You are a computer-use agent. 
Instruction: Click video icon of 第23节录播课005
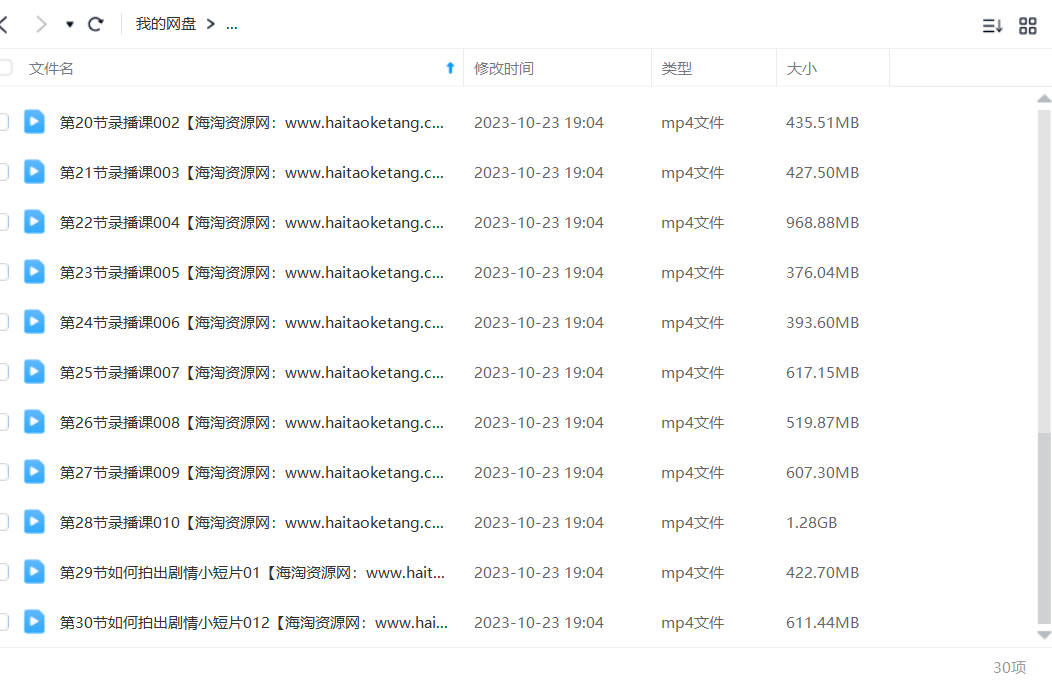click(x=34, y=272)
